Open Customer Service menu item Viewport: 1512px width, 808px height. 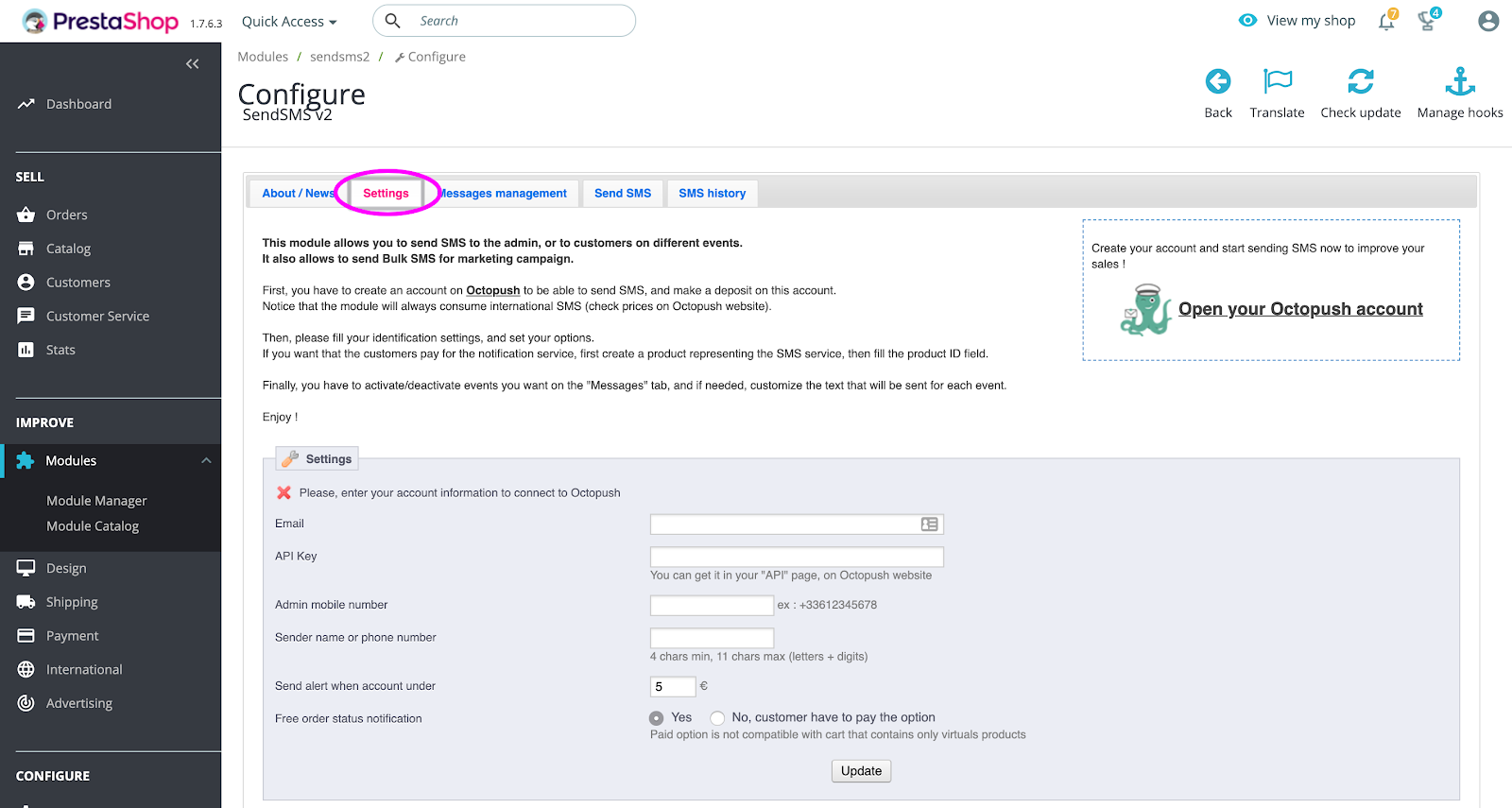pyautogui.click(x=97, y=316)
